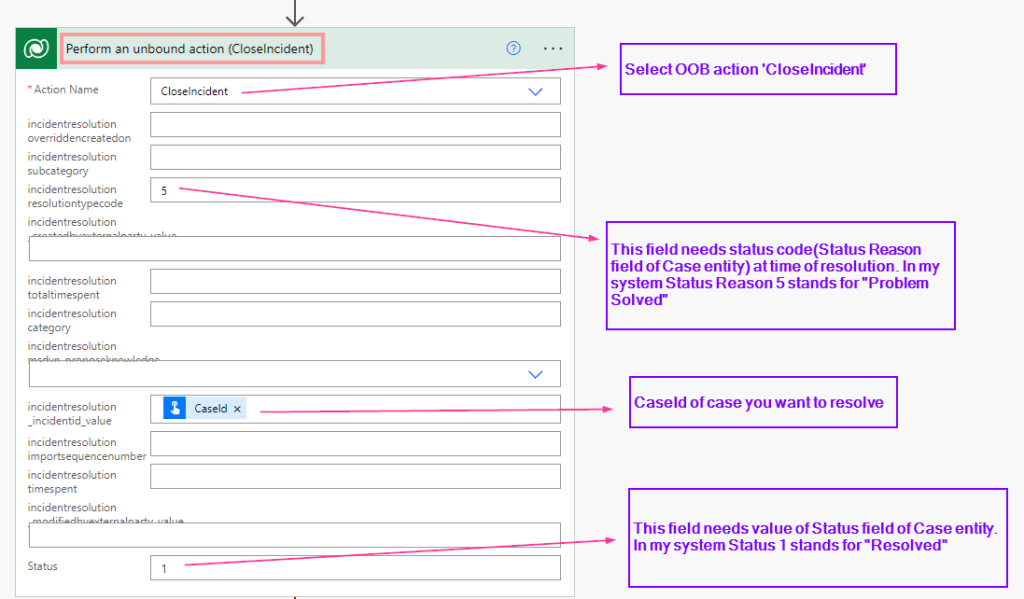The image size is (1024, 599).
Task: Click the Dataverse connector icon in header
Action: tap(37, 48)
